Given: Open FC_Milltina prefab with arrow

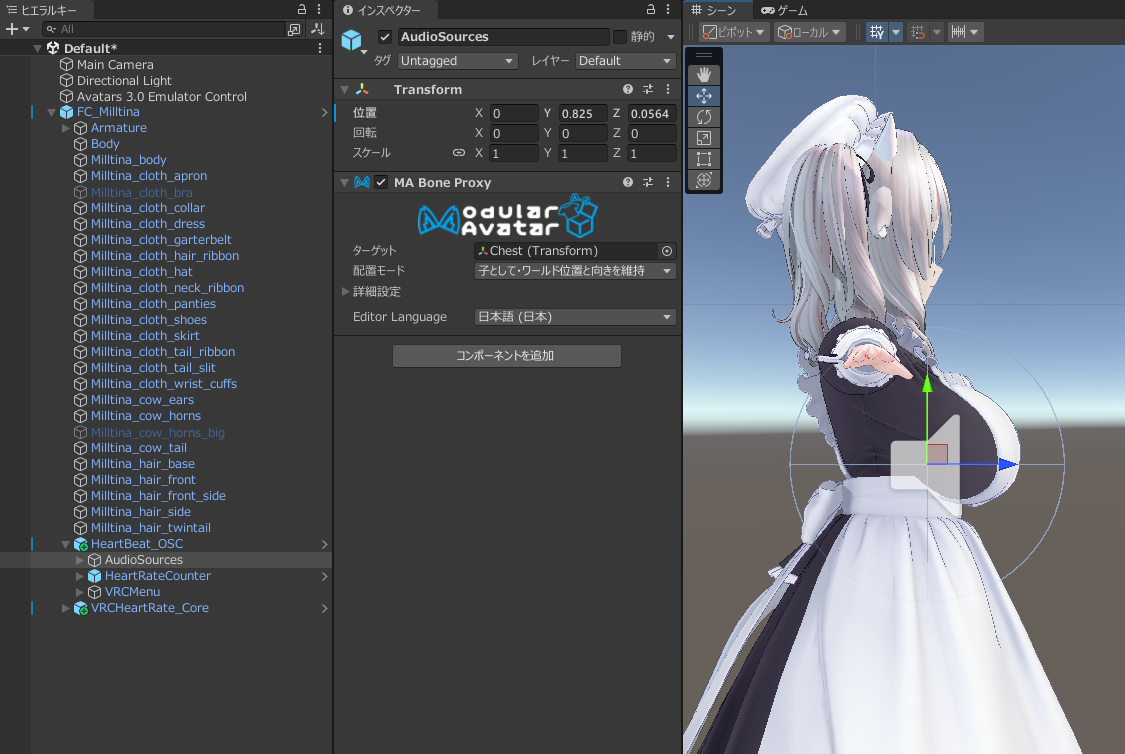Looking at the screenshot, I should (324, 112).
